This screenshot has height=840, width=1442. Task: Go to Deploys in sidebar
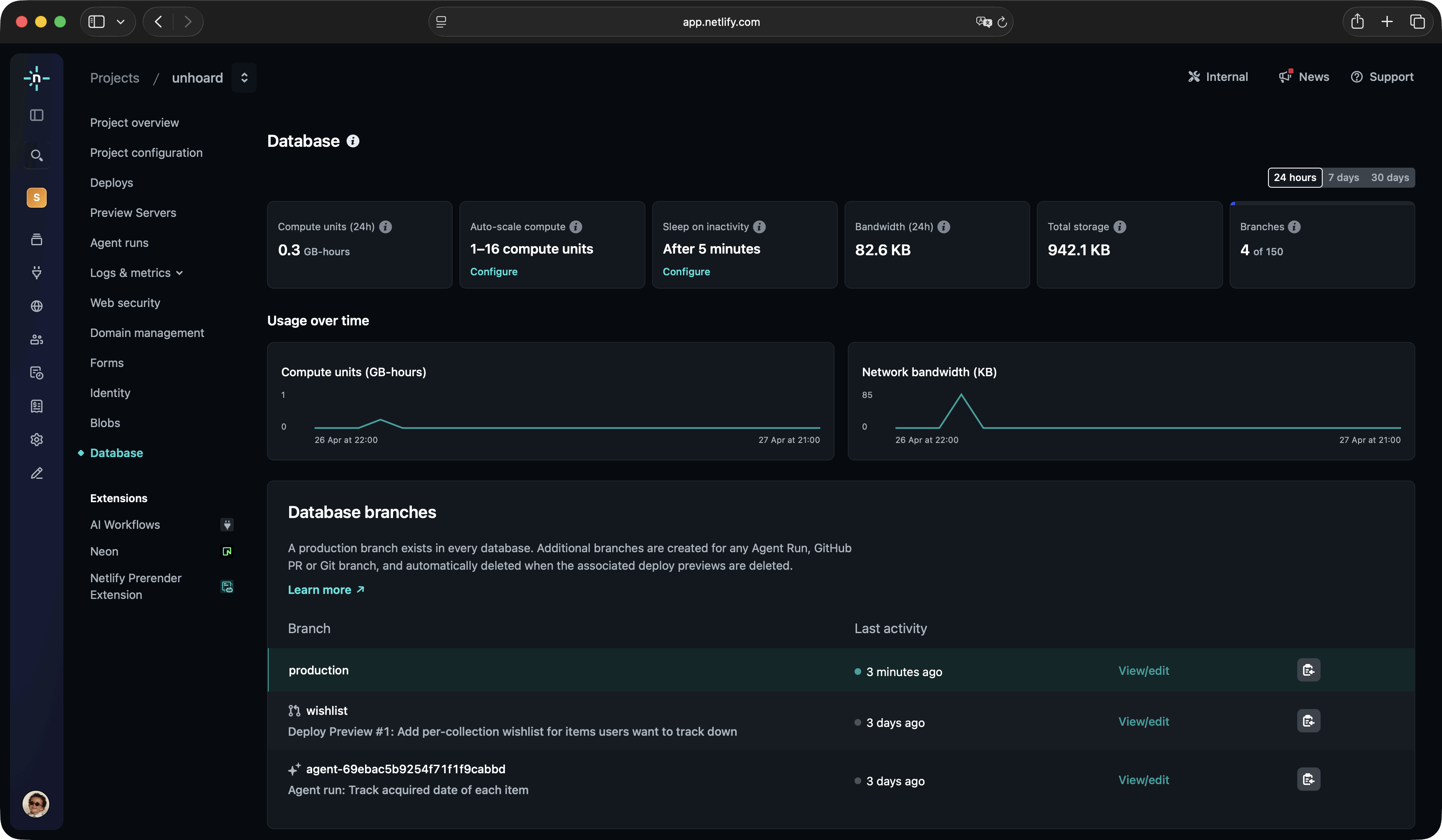(x=111, y=183)
